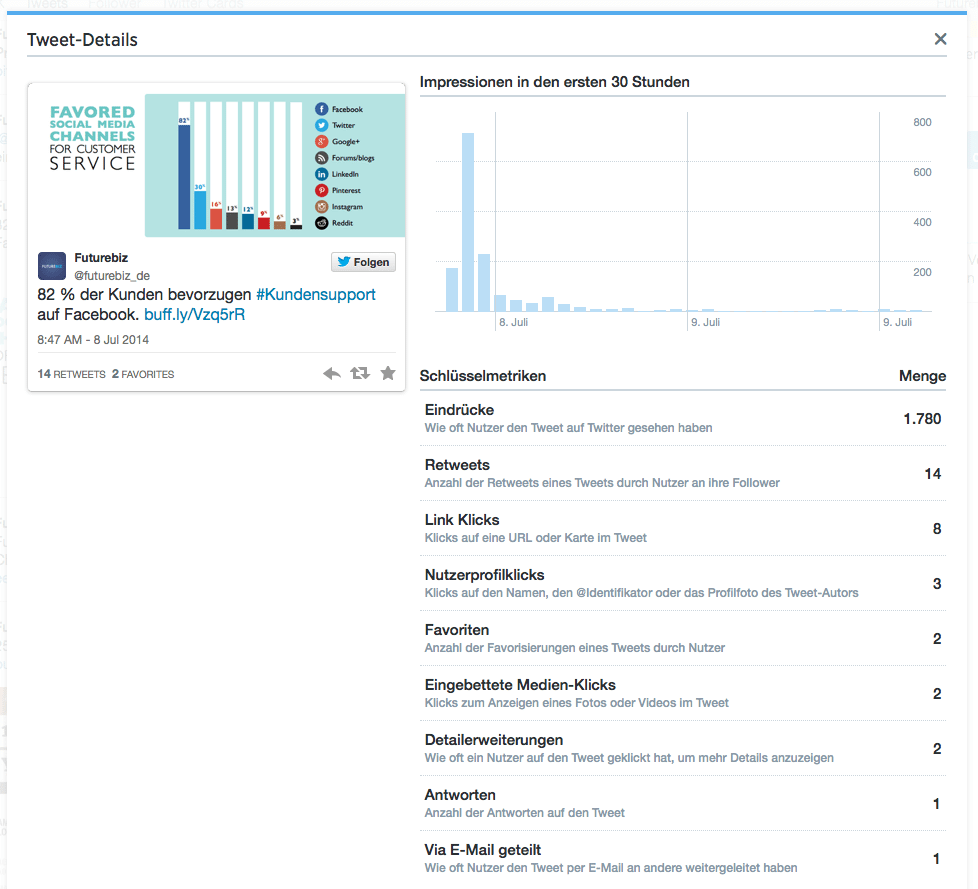Click the Anzahl der Antworten auf den Tweet description
The width and height of the screenshot is (978, 889).
click(x=525, y=813)
